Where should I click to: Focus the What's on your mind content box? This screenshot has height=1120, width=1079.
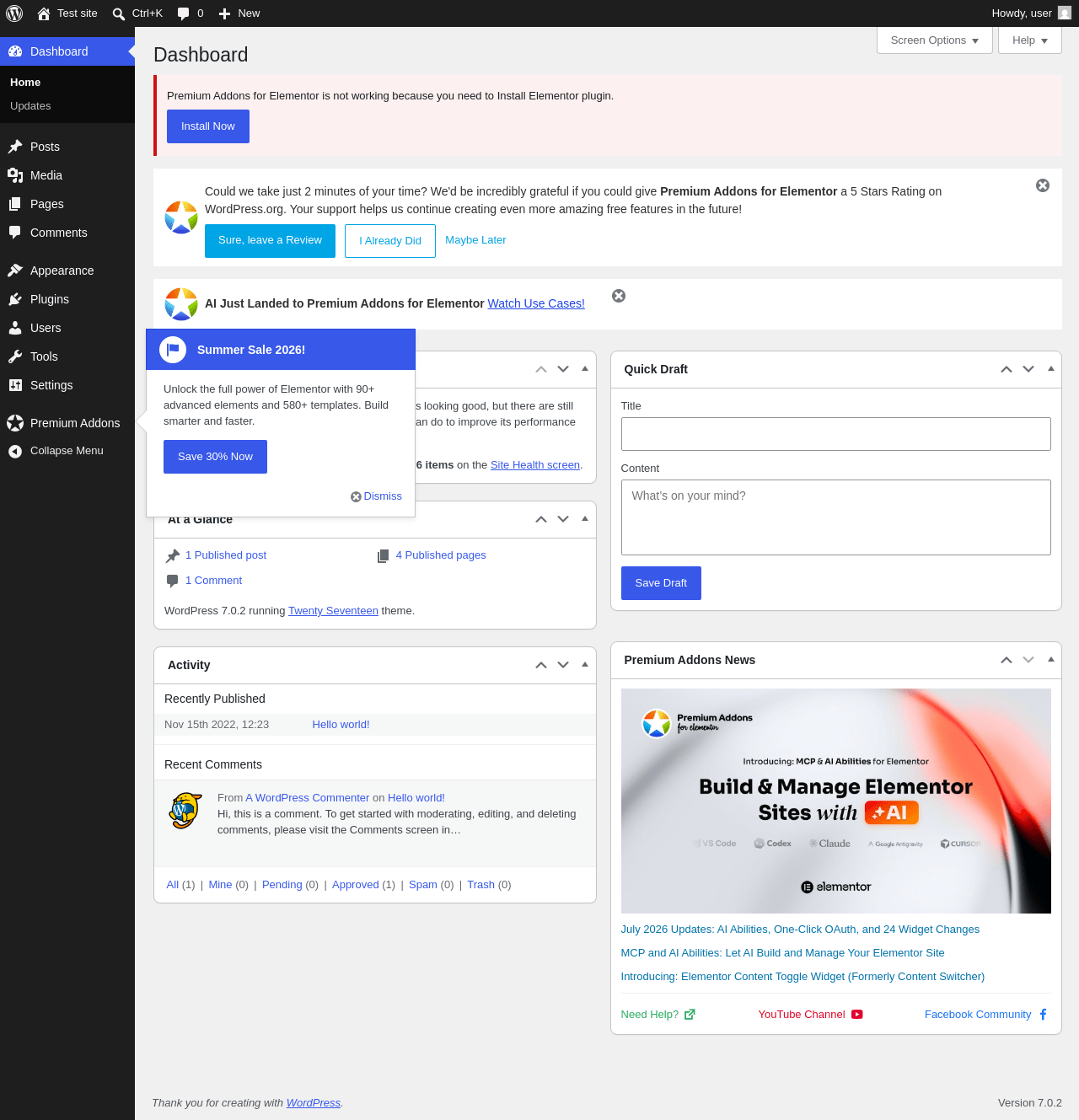(x=836, y=517)
